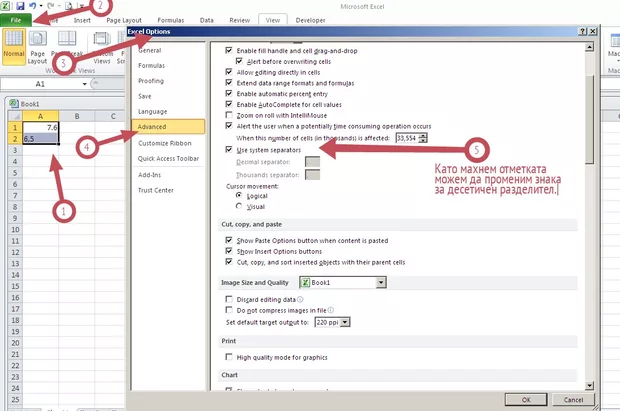Image resolution: width=620 pixels, height=411 pixels.
Task: Open the Insert ribbon tab
Action: pyautogui.click(x=82, y=20)
